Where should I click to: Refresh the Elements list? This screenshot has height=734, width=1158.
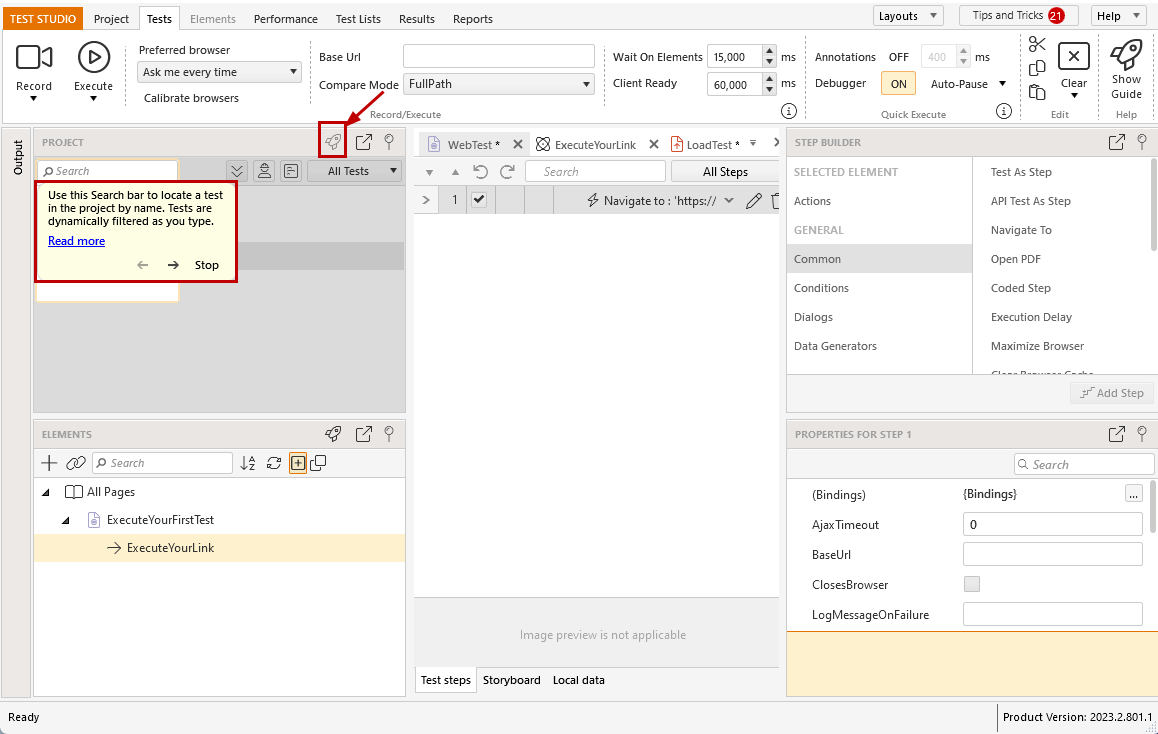274,463
